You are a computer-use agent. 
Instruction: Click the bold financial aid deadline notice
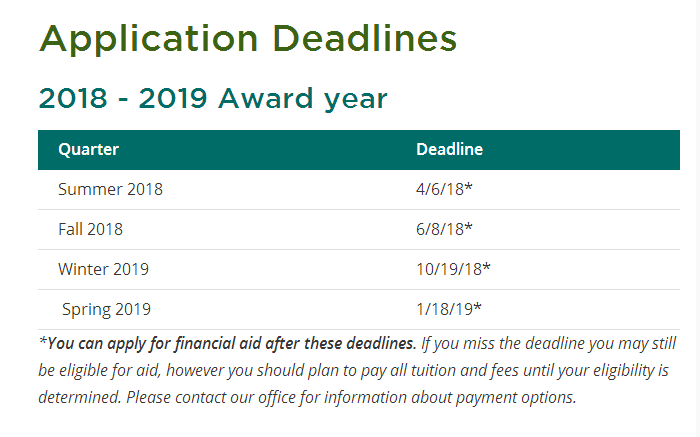(230, 343)
